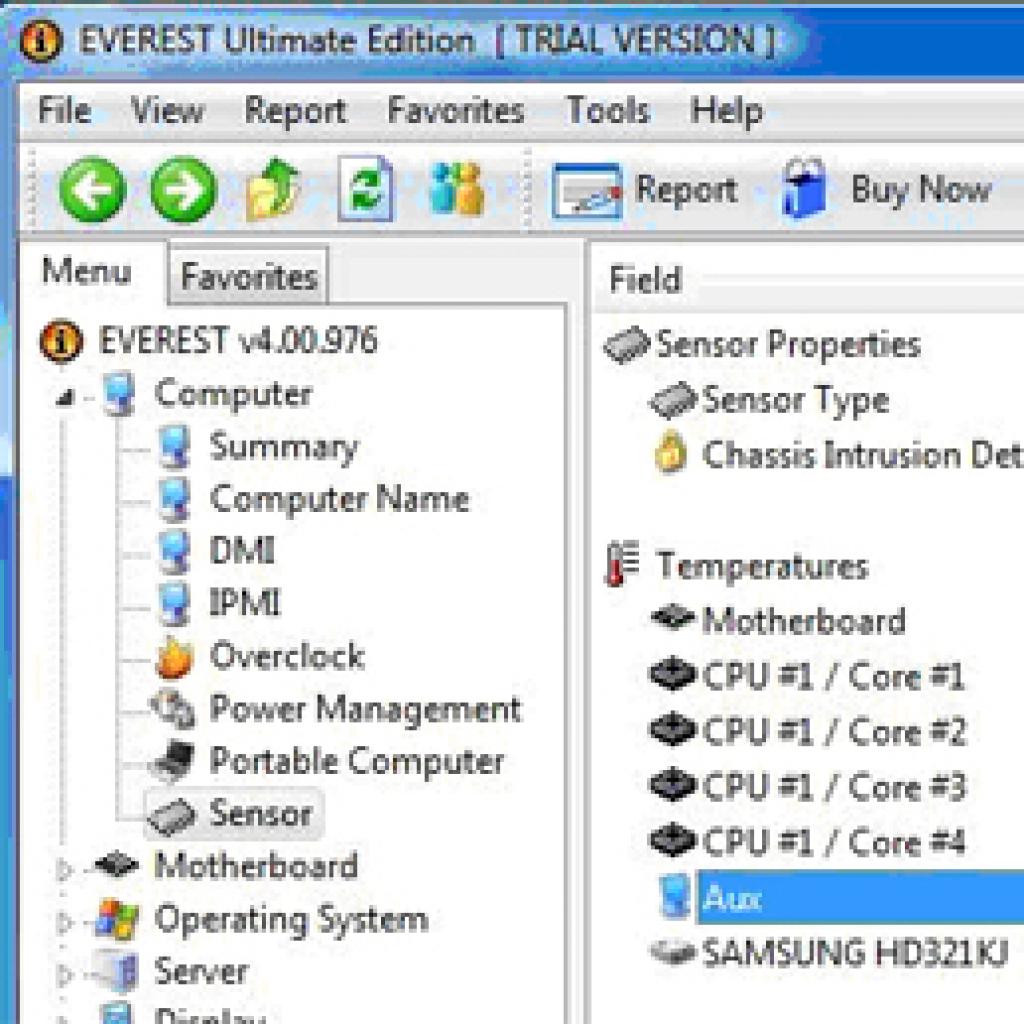Click the Buy Now button label
The image size is (1024, 1024).
click(921, 189)
